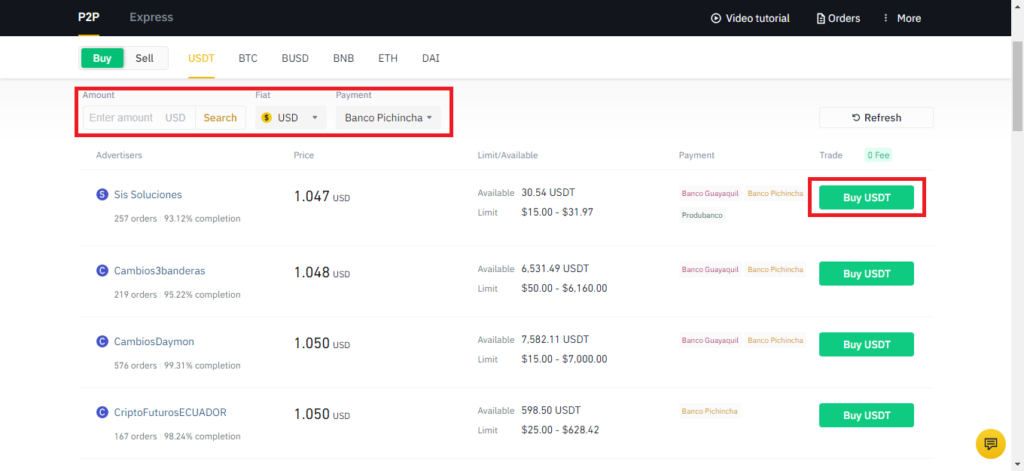Image resolution: width=1024 pixels, height=471 pixels.
Task: Click the Advertisers column header
Action: 119,155
